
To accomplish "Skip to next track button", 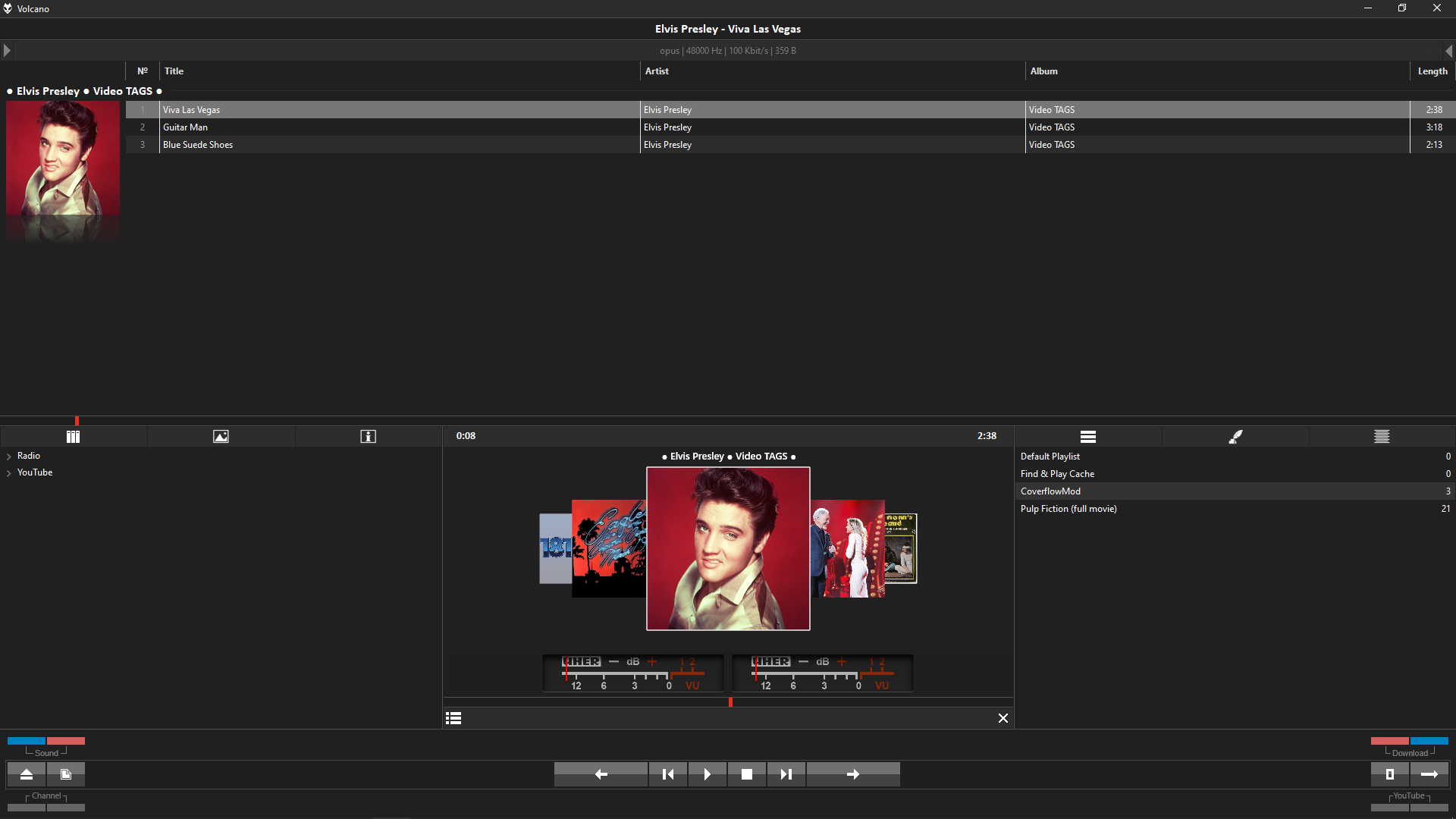I will (x=786, y=774).
